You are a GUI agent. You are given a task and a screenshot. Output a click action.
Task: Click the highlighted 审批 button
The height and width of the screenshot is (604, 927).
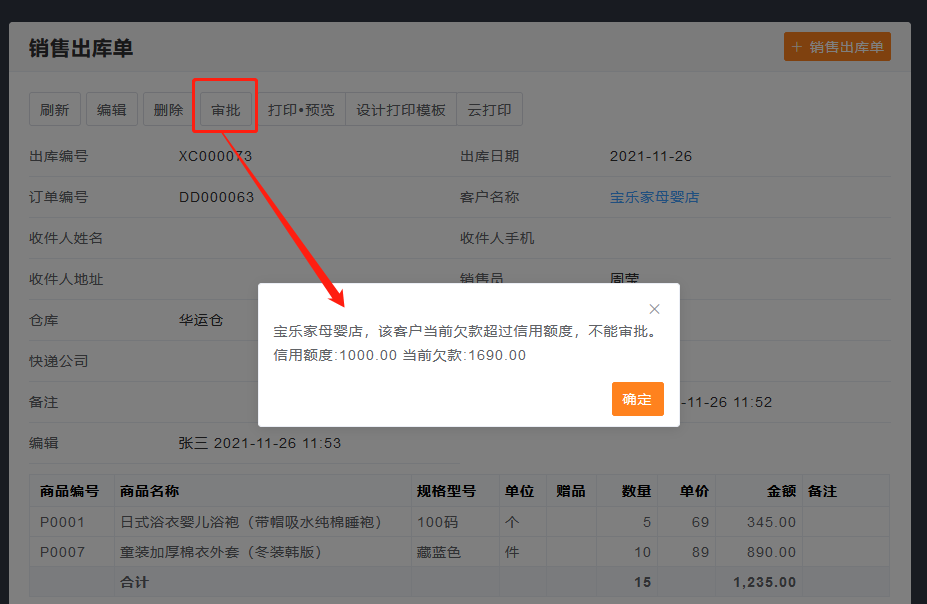coord(226,110)
